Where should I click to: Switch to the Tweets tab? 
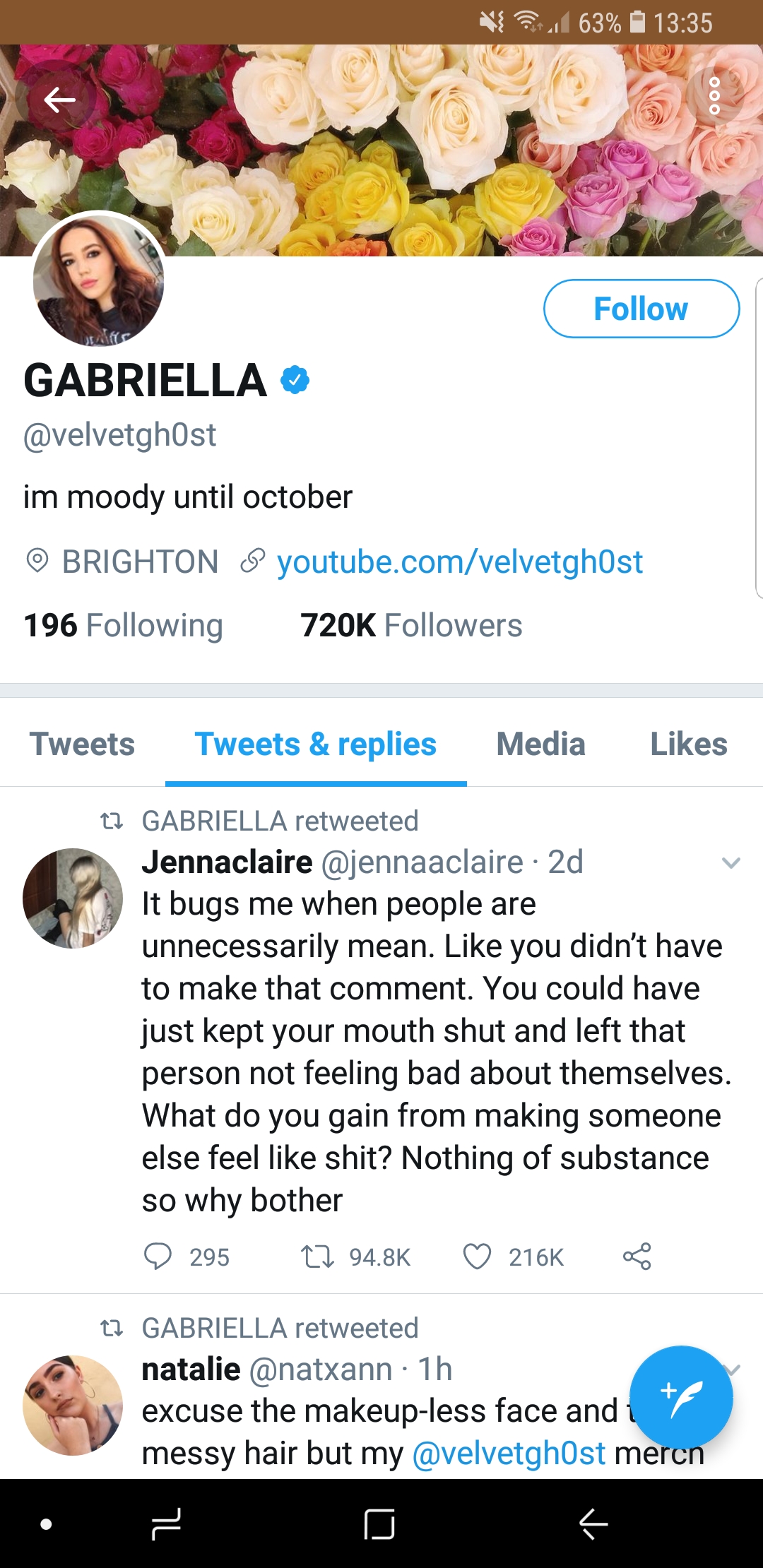(x=82, y=744)
